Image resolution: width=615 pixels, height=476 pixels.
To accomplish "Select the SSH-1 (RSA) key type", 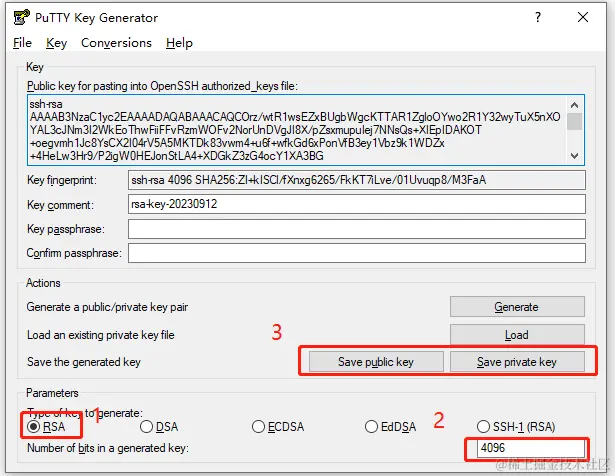I will (x=516, y=427).
